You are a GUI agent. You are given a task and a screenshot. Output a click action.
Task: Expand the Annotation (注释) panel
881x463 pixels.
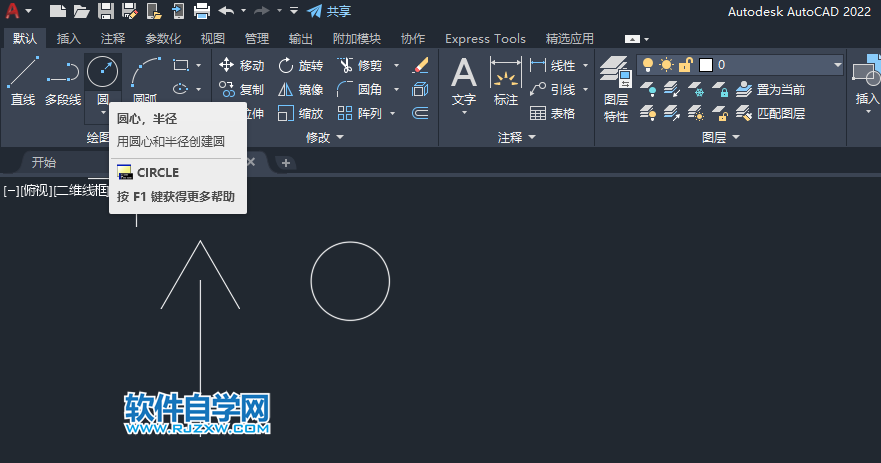[x=517, y=137]
